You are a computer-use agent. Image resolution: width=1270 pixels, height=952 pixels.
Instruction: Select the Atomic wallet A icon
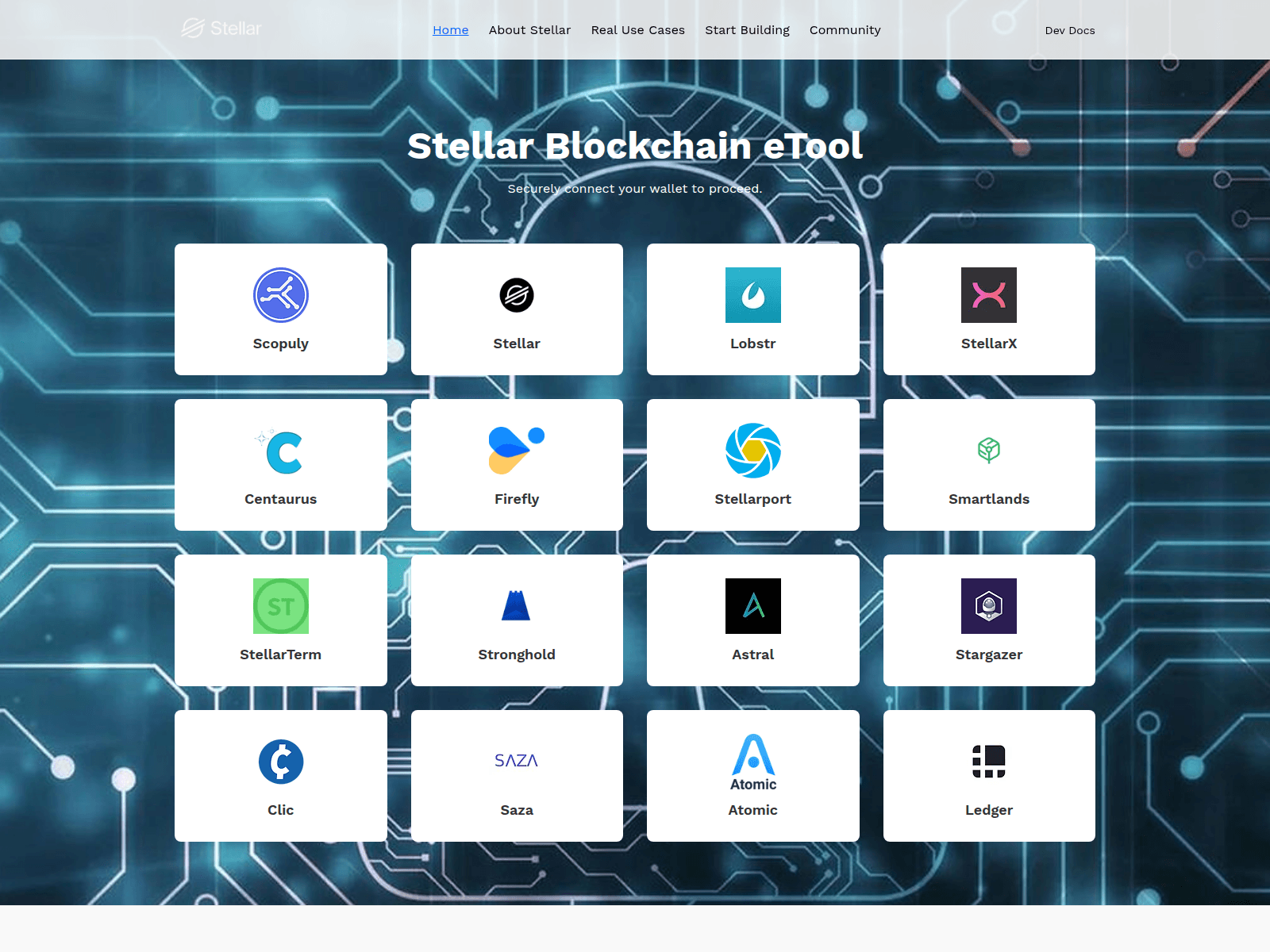point(753,762)
